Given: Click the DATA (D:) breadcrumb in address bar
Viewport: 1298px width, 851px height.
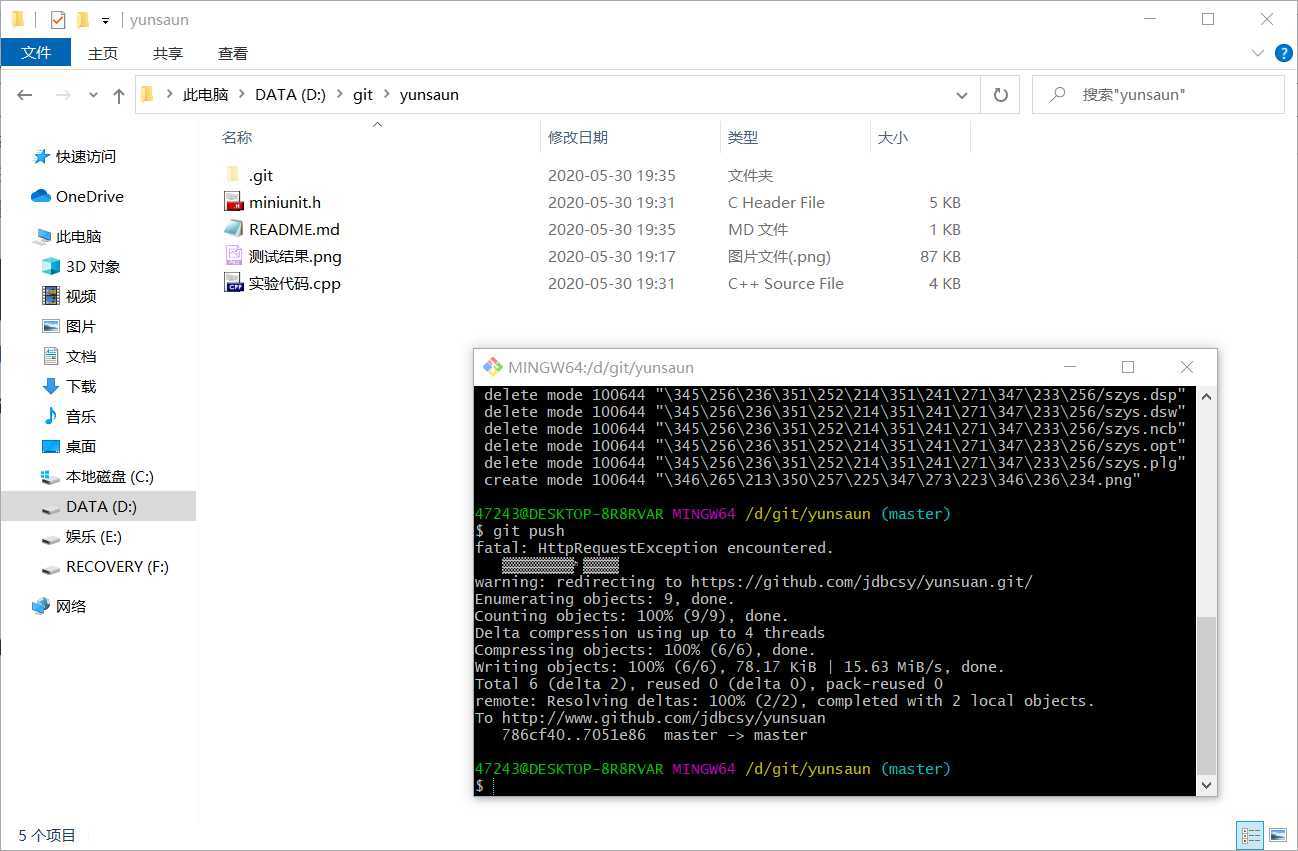Looking at the screenshot, I should click(290, 95).
